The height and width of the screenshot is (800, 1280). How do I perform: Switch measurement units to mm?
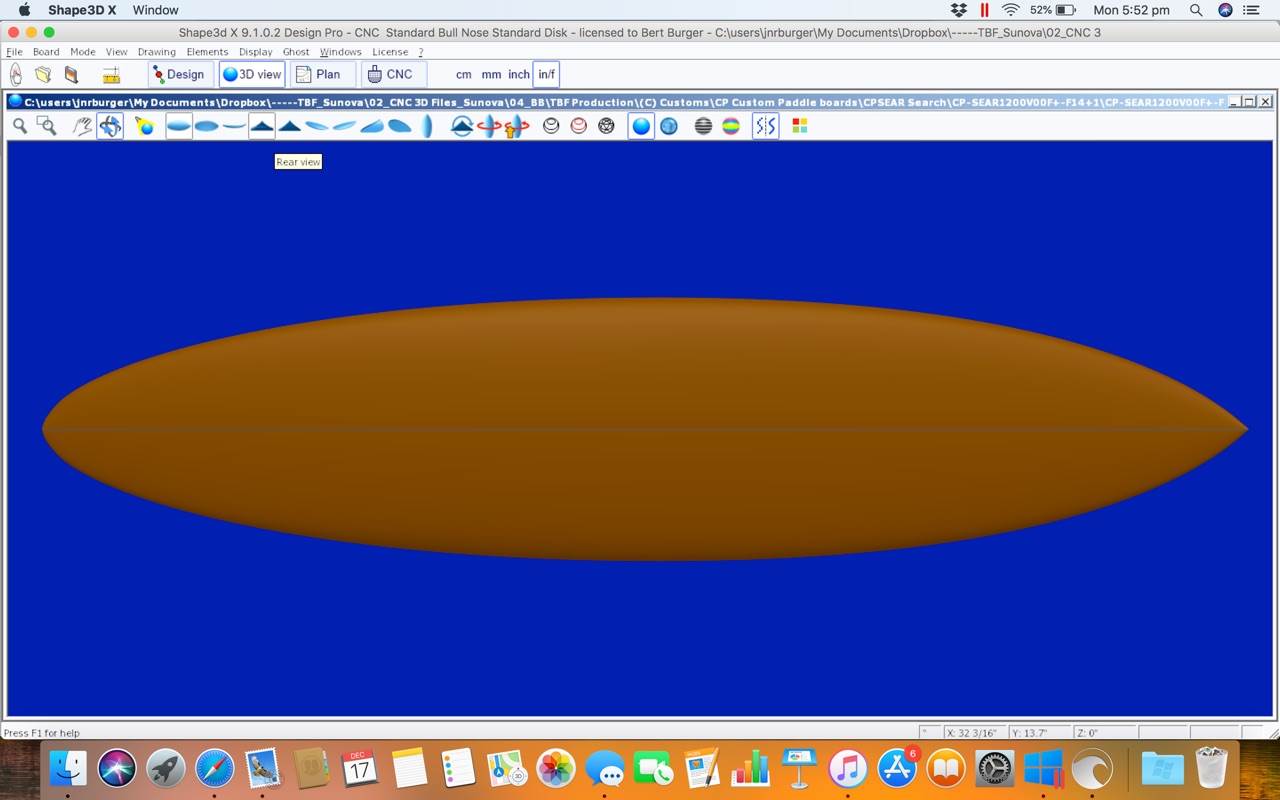[490, 74]
